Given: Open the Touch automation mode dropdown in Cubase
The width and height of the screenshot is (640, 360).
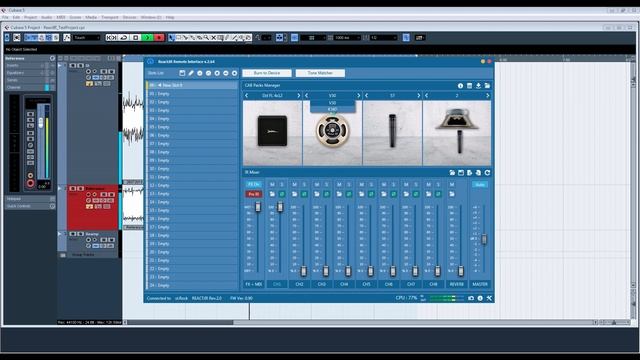Looking at the screenshot, I should (x=87, y=38).
